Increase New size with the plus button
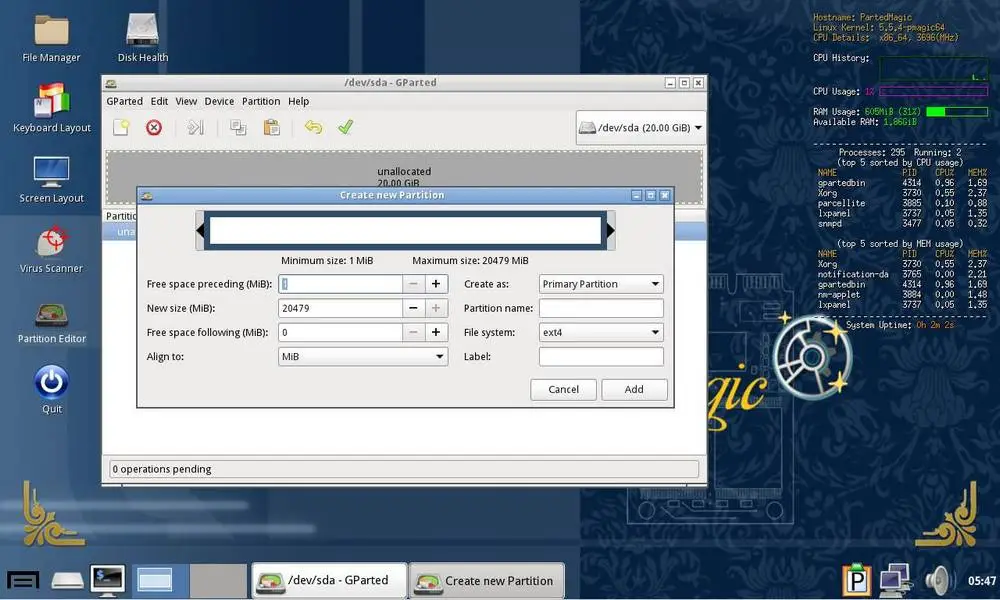Screen dimensions: 1000x600 point(436,308)
